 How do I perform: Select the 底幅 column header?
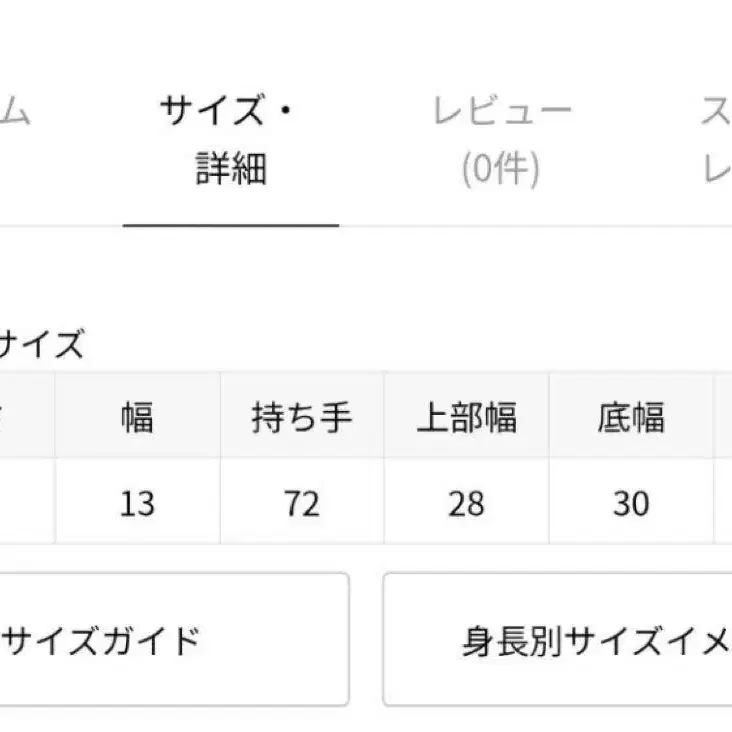point(630,417)
